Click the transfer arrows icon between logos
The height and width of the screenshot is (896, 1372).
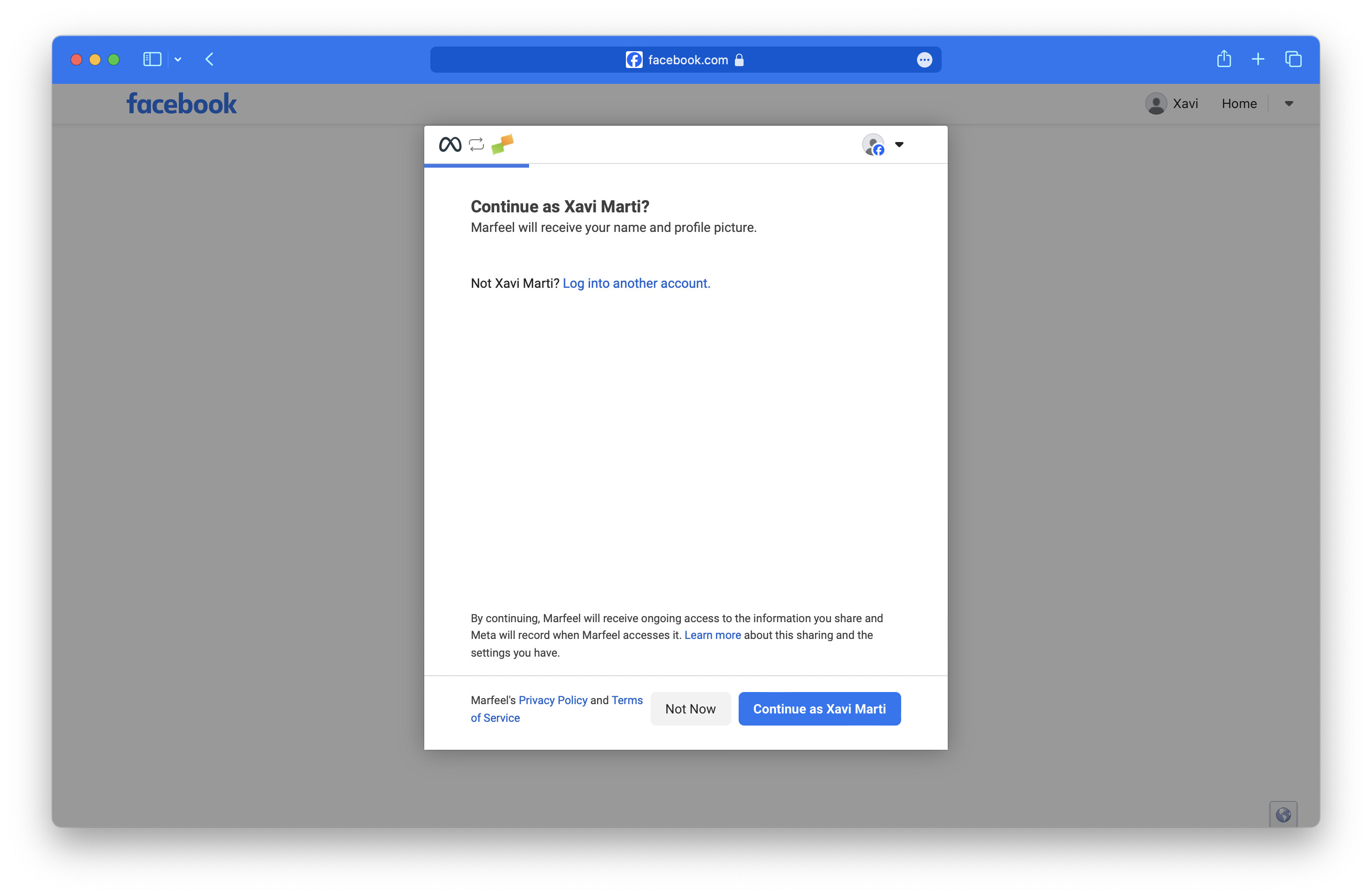[476, 144]
